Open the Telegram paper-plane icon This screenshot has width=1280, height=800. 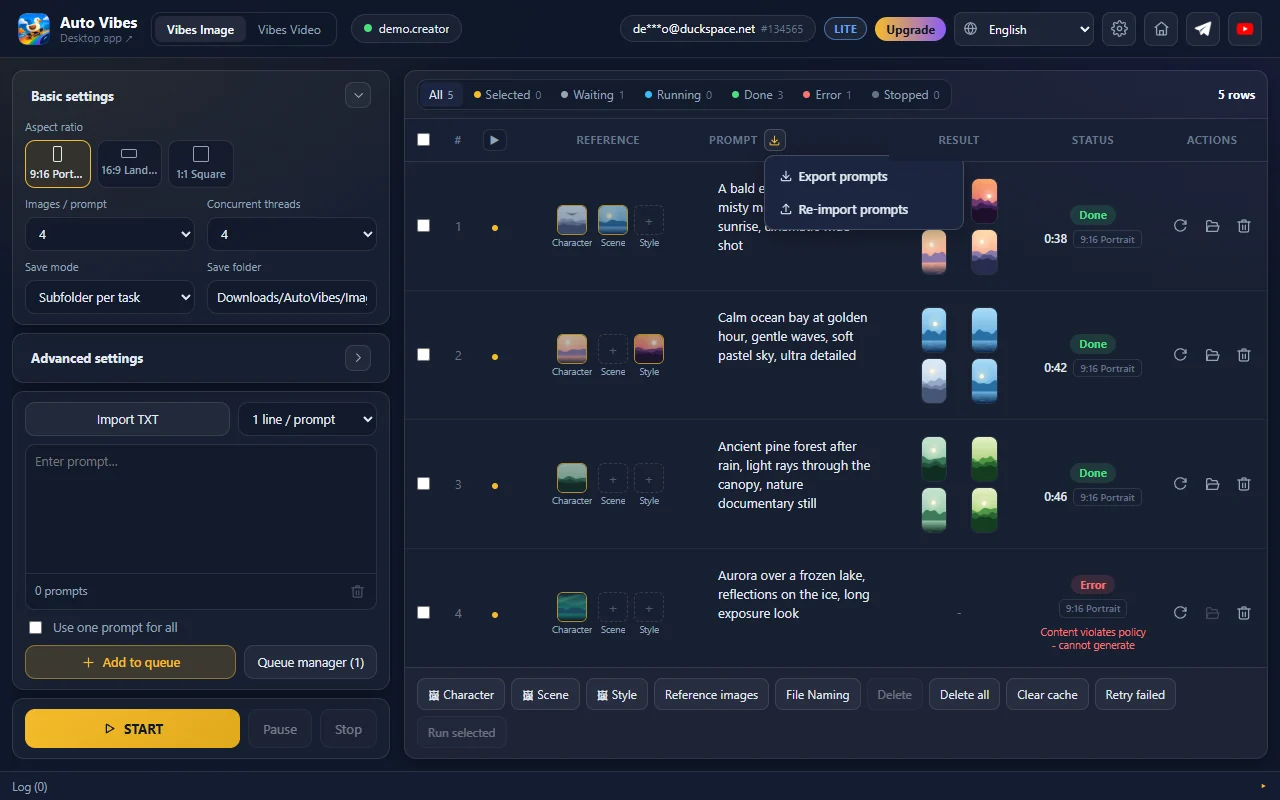point(1203,29)
